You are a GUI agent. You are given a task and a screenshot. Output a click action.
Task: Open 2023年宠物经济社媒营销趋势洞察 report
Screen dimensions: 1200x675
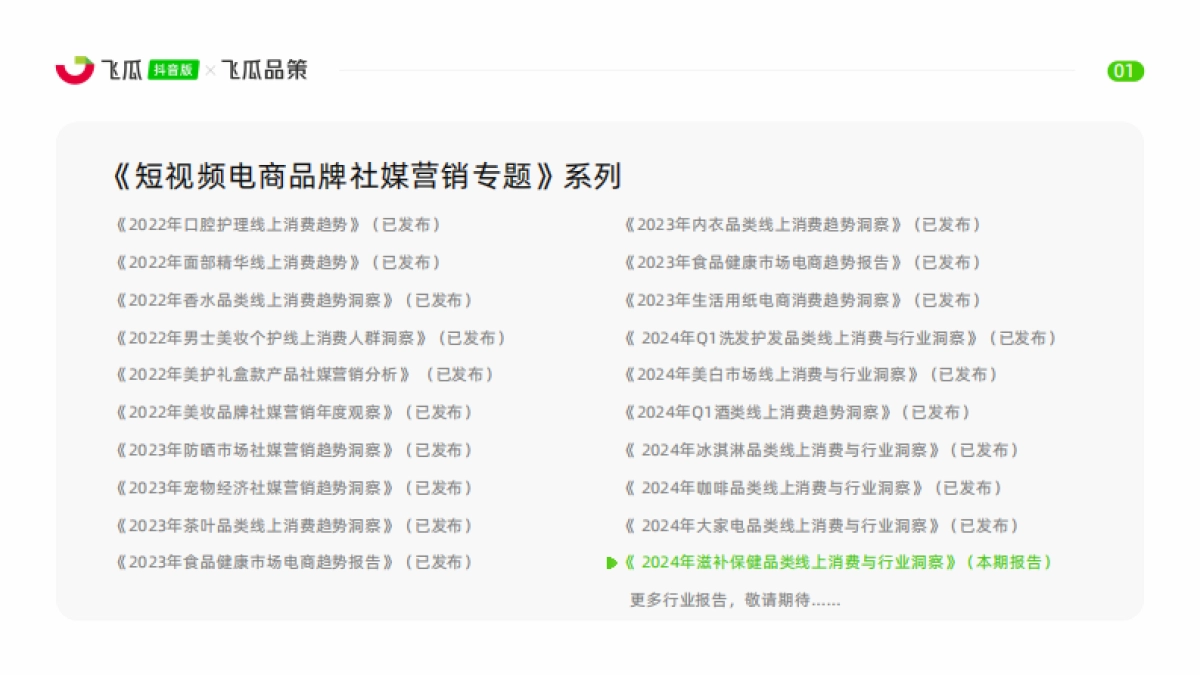[294, 488]
